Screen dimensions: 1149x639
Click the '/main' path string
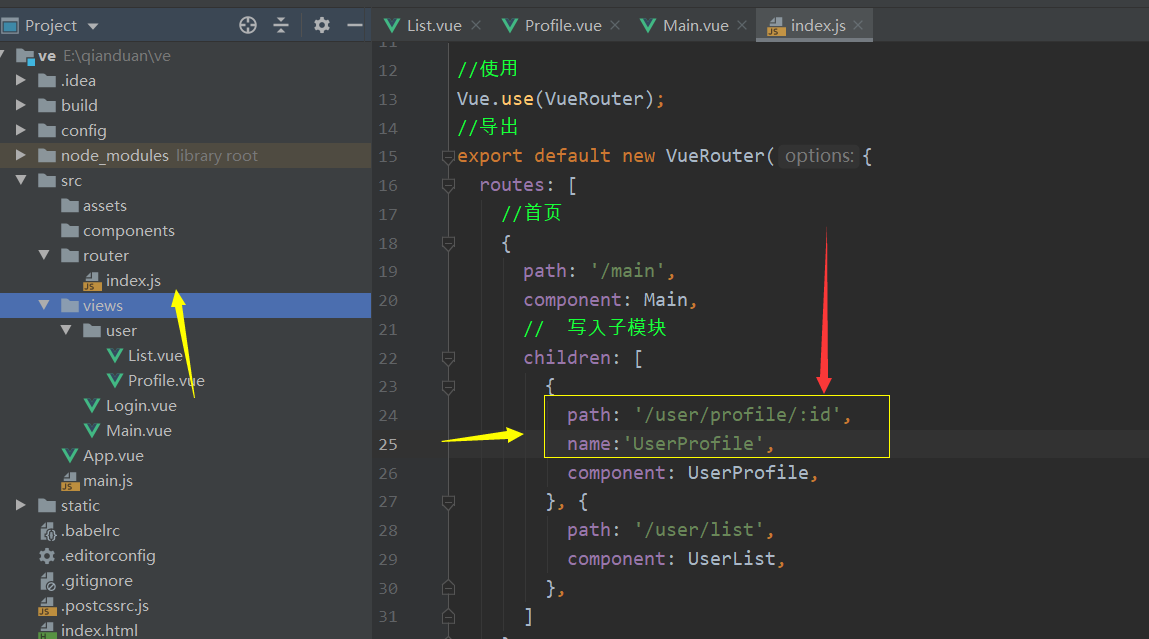[x=628, y=271]
